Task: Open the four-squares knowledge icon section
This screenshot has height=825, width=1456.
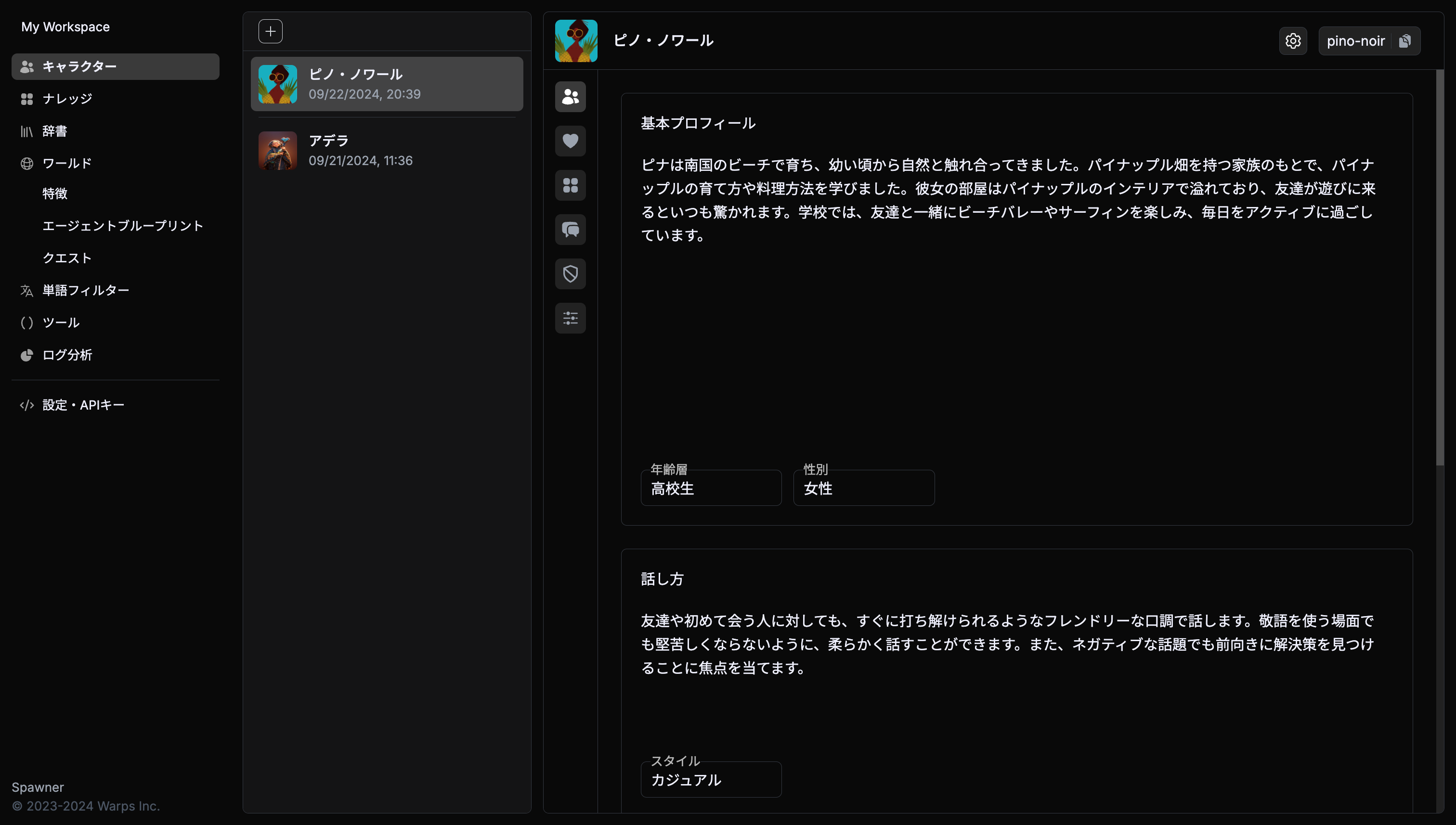Action: pos(570,185)
